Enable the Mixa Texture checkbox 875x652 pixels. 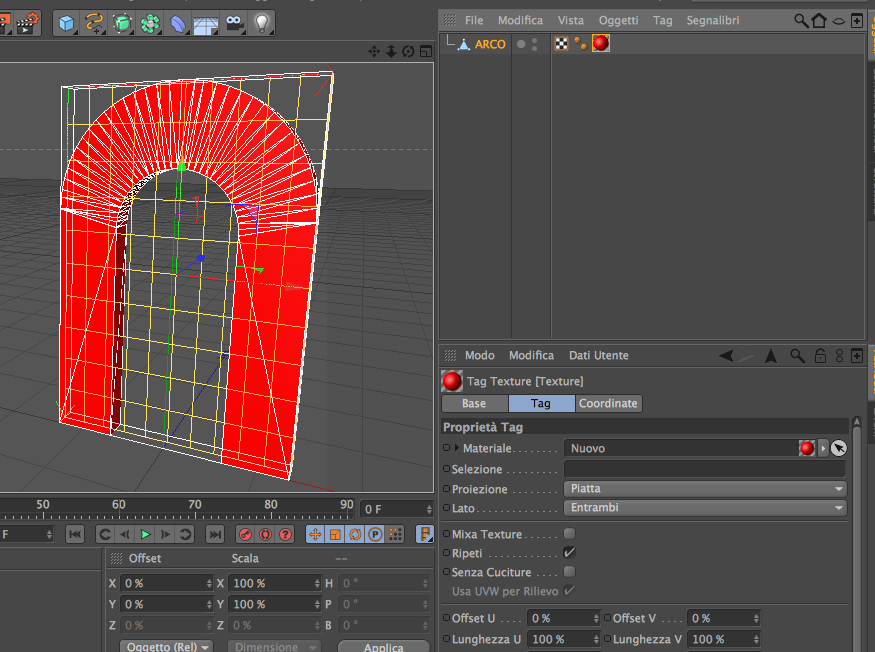[x=569, y=534]
